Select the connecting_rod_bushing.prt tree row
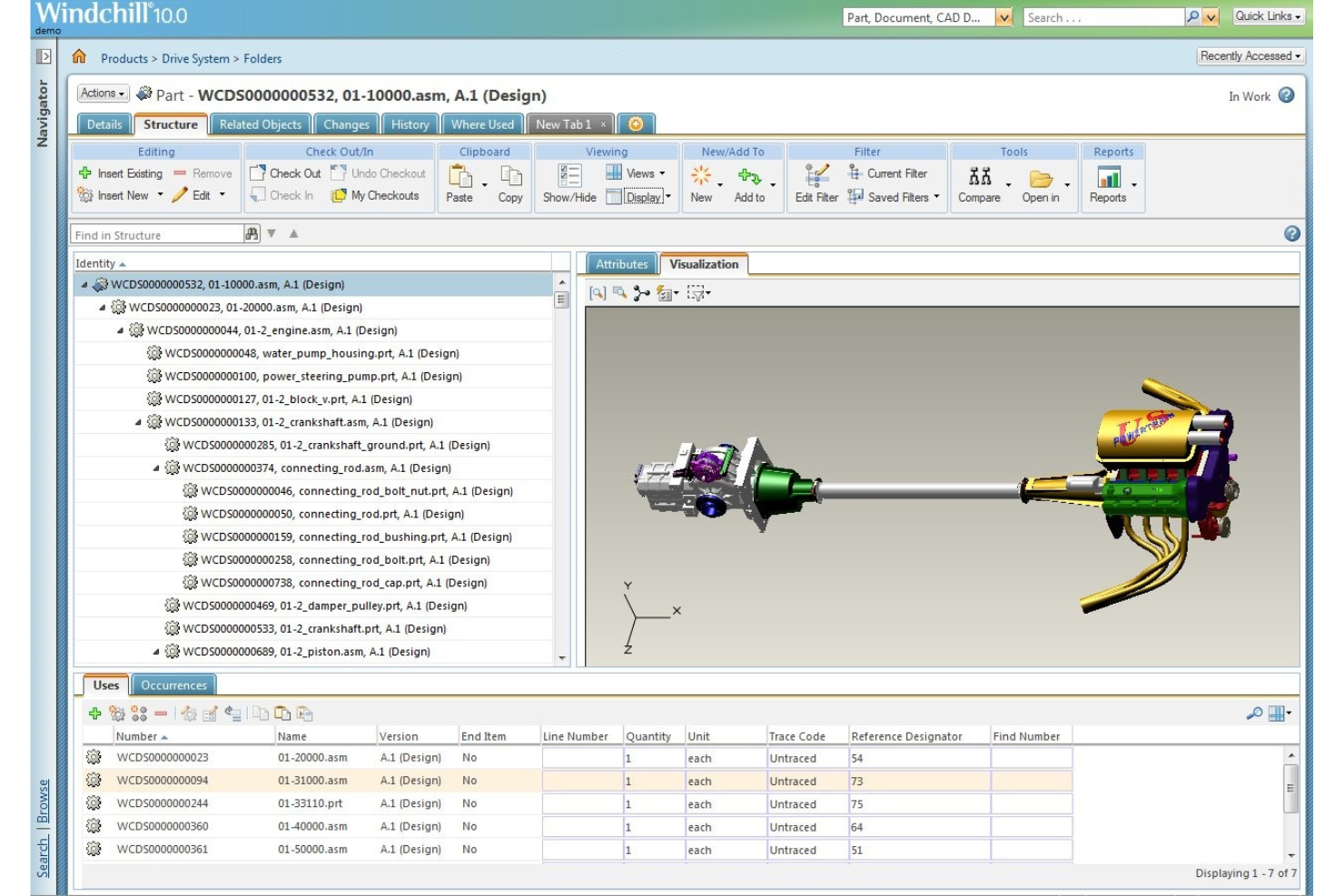Viewport: 1344px width, 896px height. 314,537
